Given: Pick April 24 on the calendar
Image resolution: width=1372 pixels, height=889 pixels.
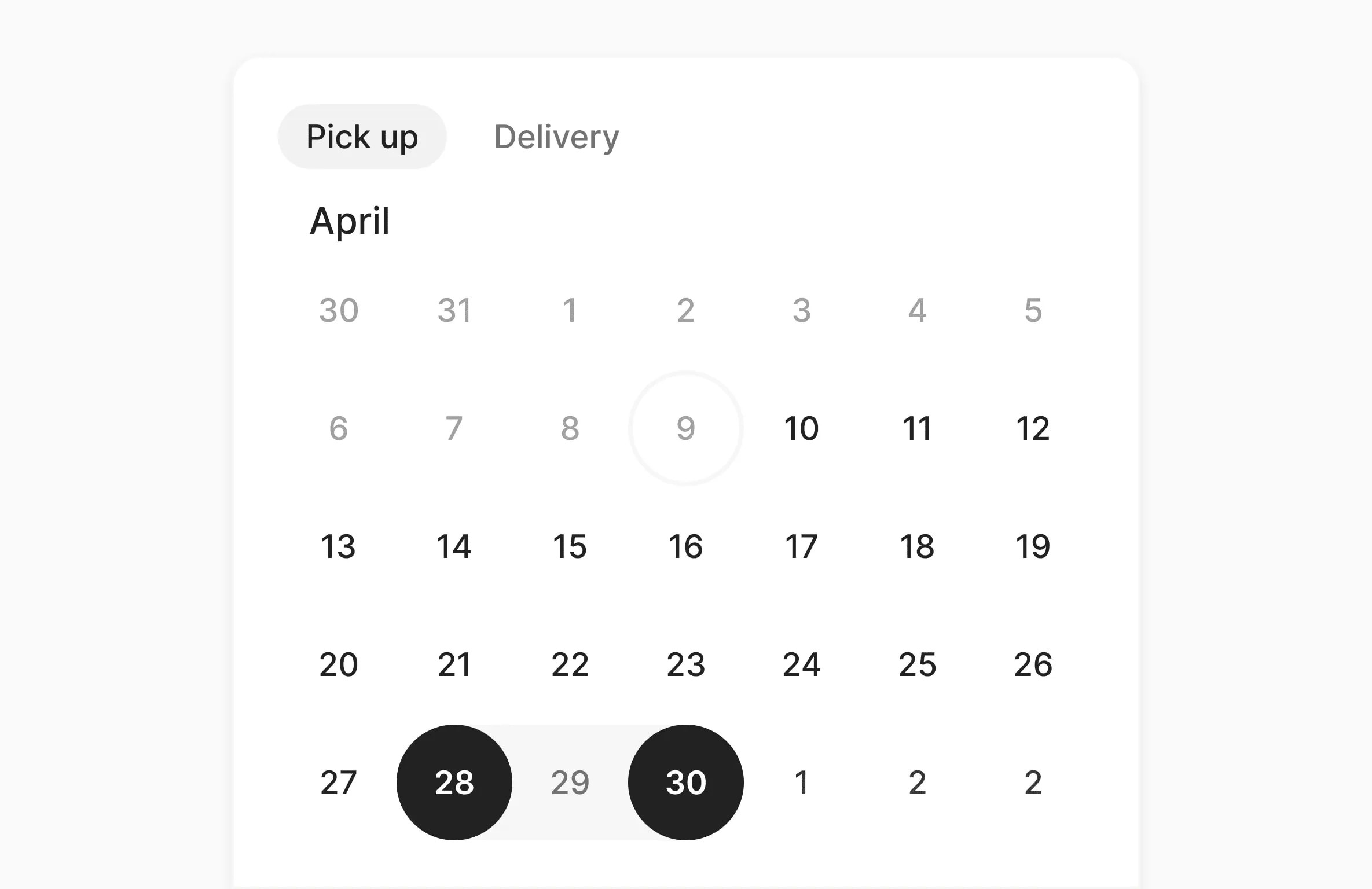Looking at the screenshot, I should [802, 664].
